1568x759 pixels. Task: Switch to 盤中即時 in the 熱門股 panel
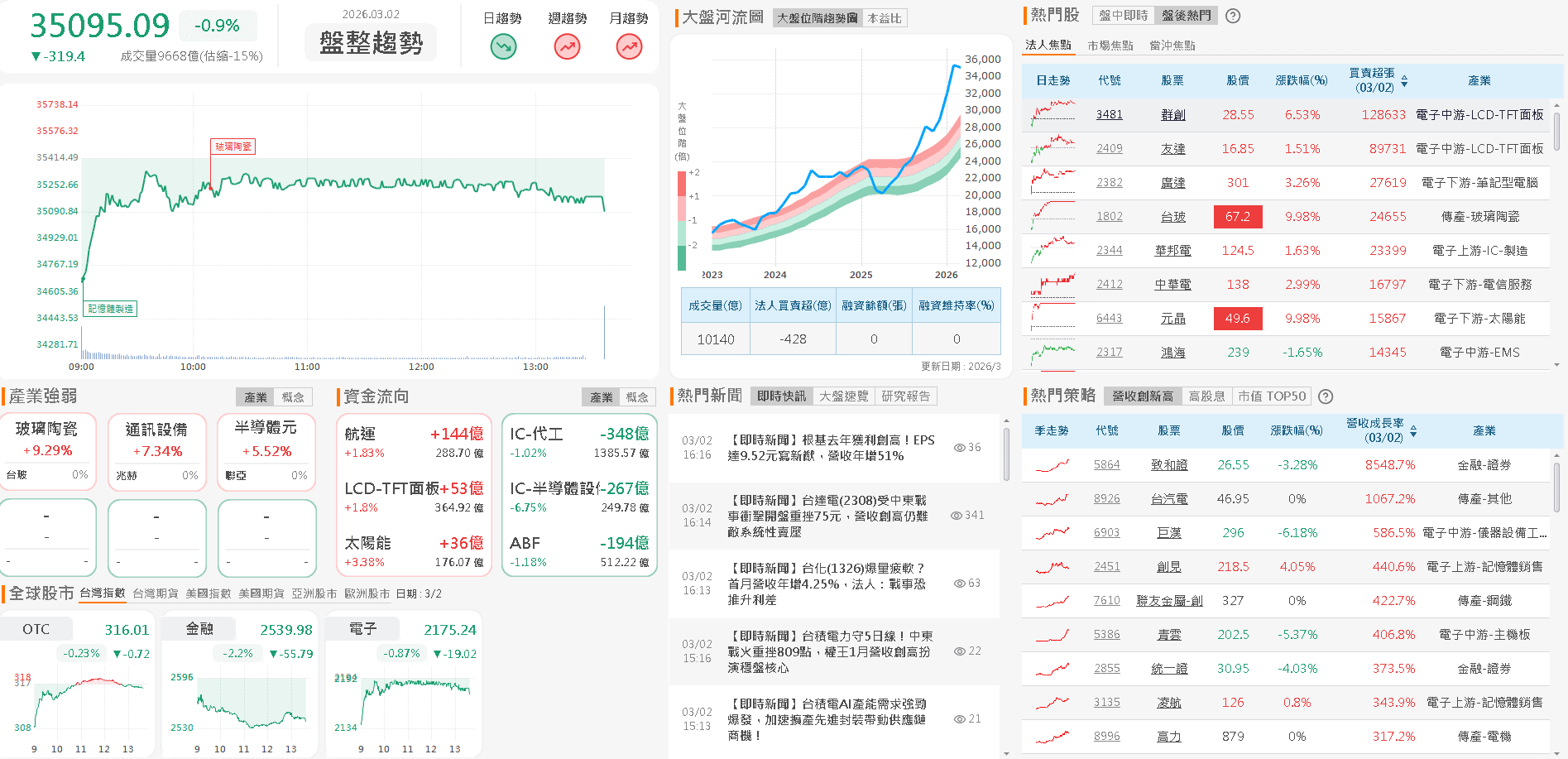tap(1122, 16)
